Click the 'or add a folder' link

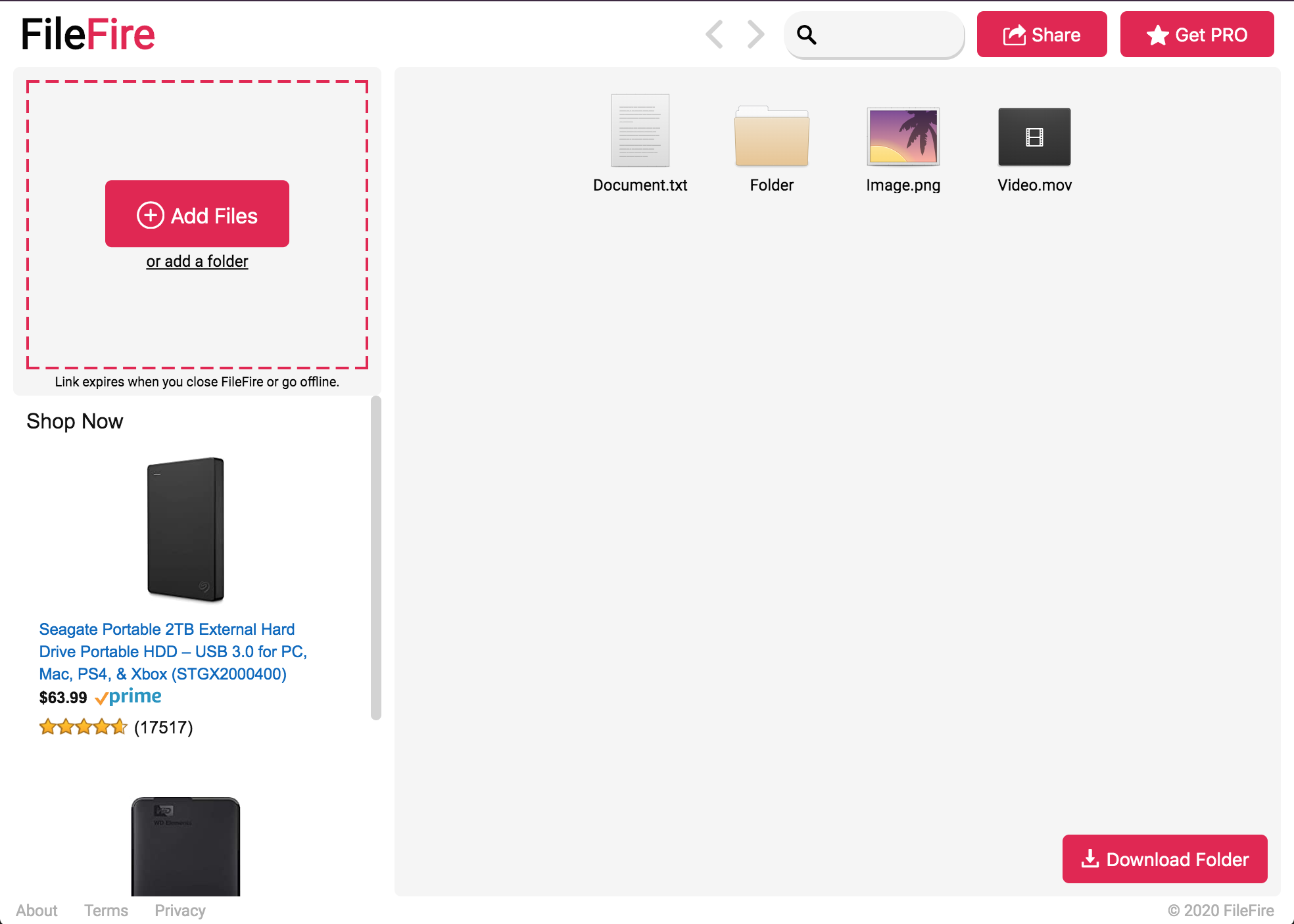(197, 262)
